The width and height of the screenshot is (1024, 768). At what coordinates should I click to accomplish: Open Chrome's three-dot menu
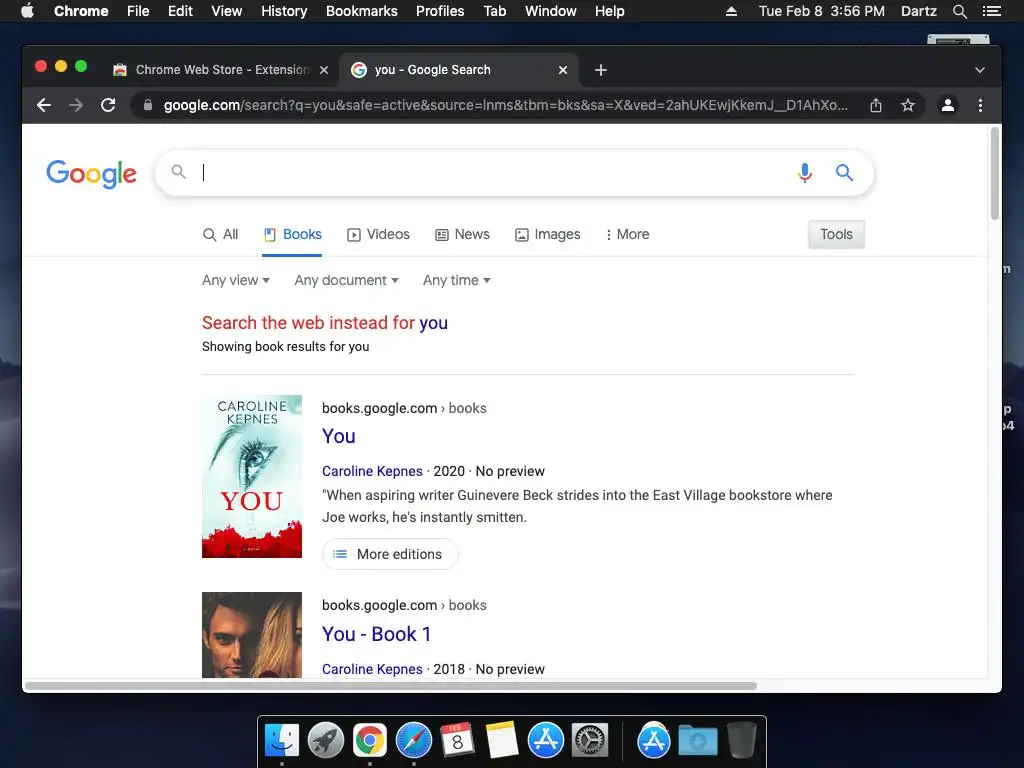(x=980, y=105)
